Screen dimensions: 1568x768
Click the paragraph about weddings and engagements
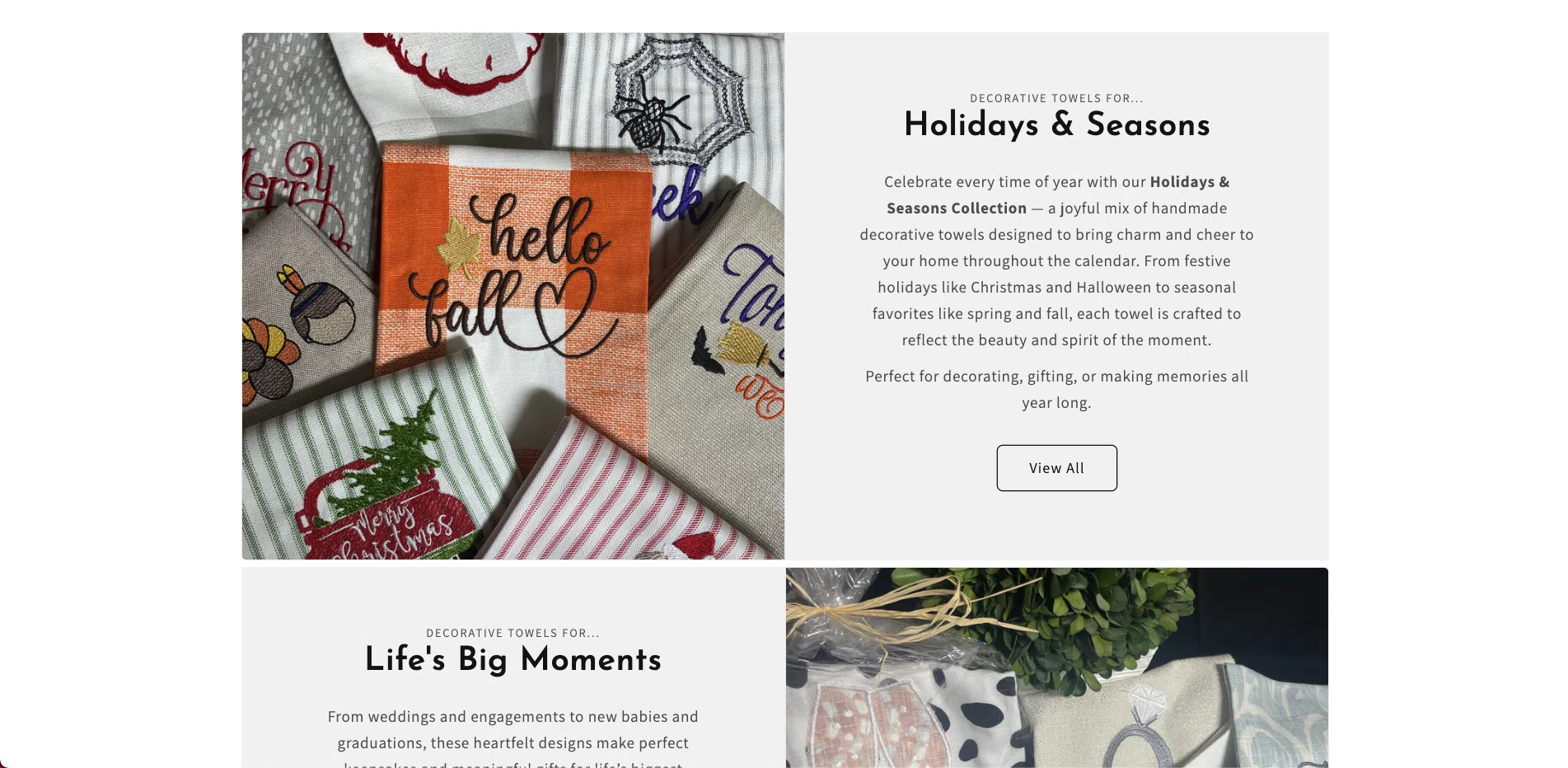pyautogui.click(x=513, y=738)
